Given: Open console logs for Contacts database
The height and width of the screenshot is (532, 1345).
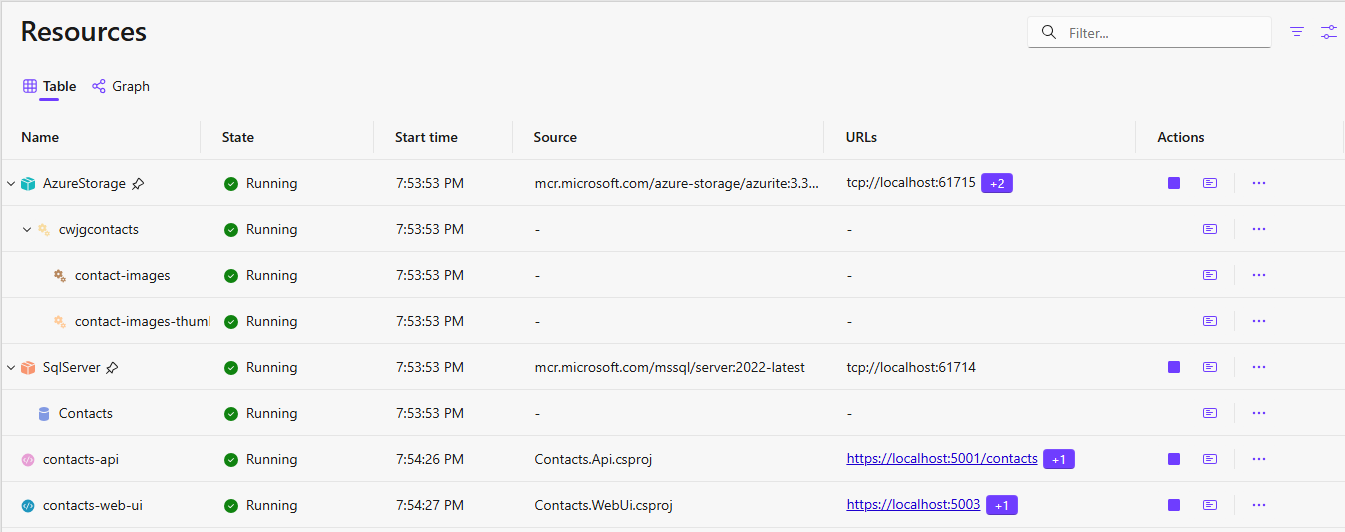Looking at the screenshot, I should pos(1210,413).
